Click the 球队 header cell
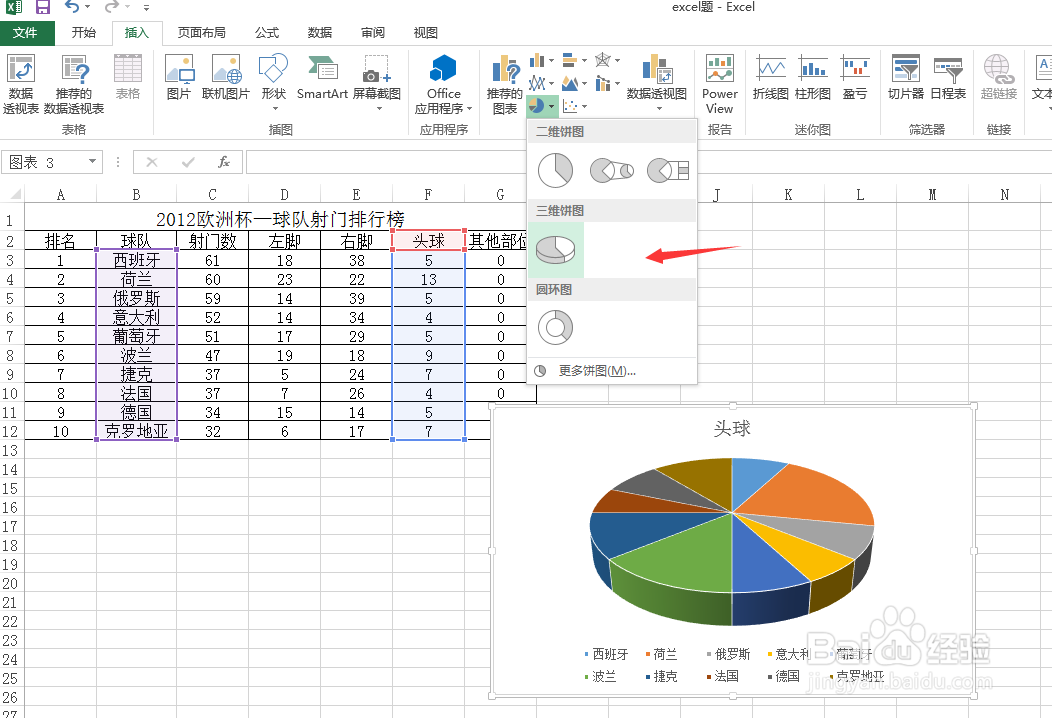The height and width of the screenshot is (718, 1052). 137,241
